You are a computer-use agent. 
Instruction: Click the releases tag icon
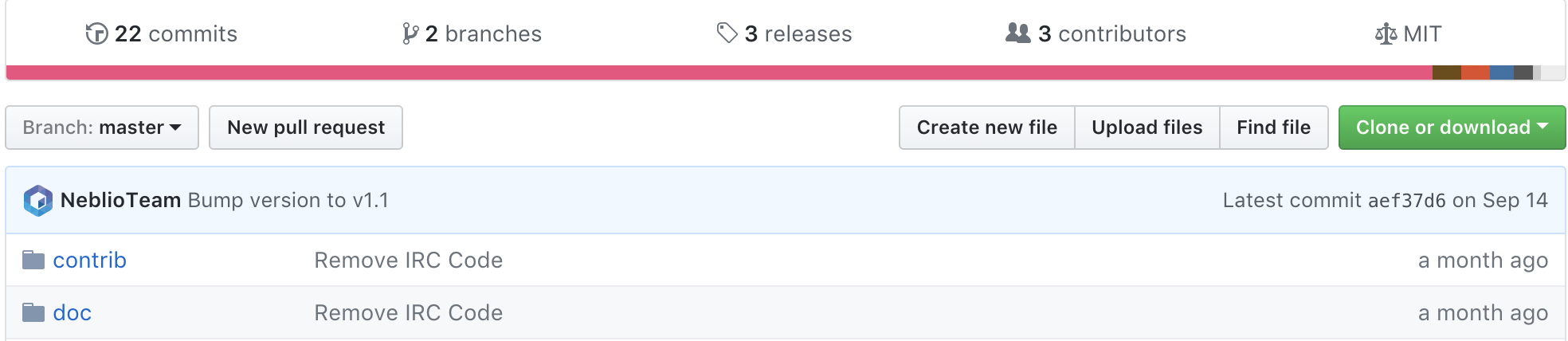tap(727, 33)
